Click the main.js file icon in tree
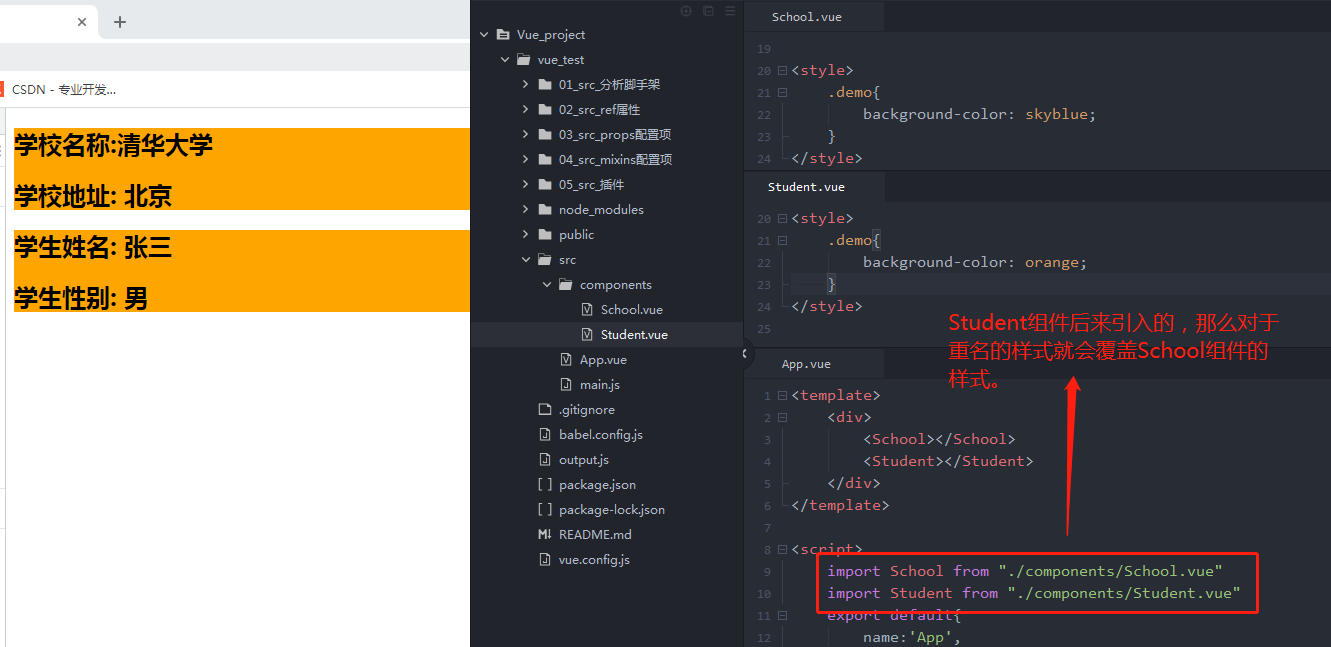Viewport: 1331px width, 647px height. tap(566, 385)
